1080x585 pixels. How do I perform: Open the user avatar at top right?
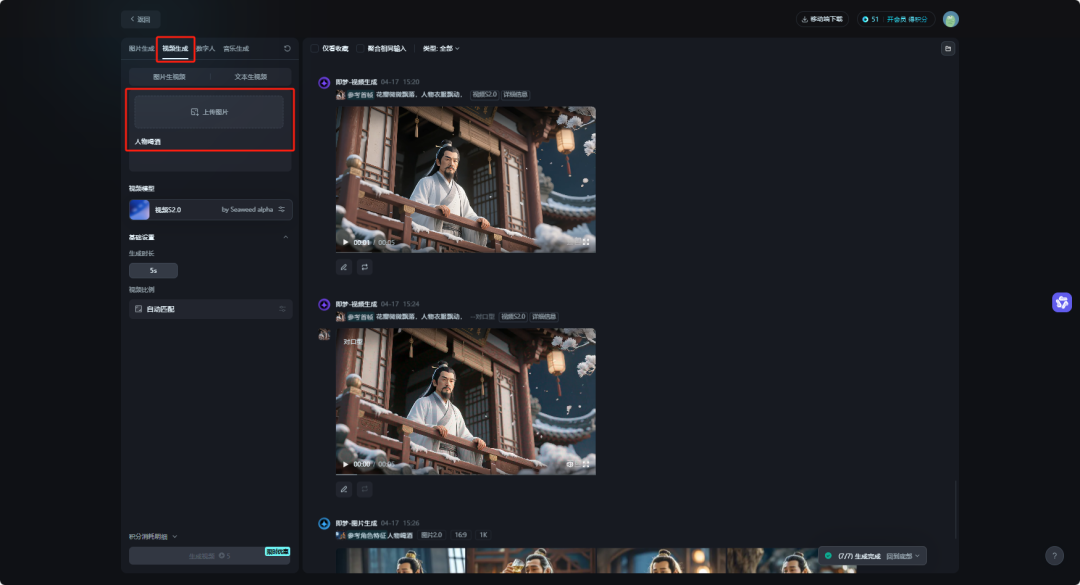point(950,19)
